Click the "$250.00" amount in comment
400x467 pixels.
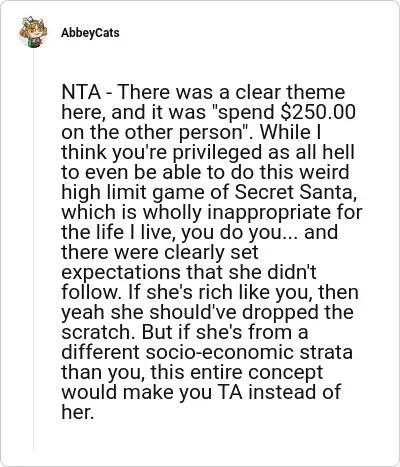click(318, 112)
